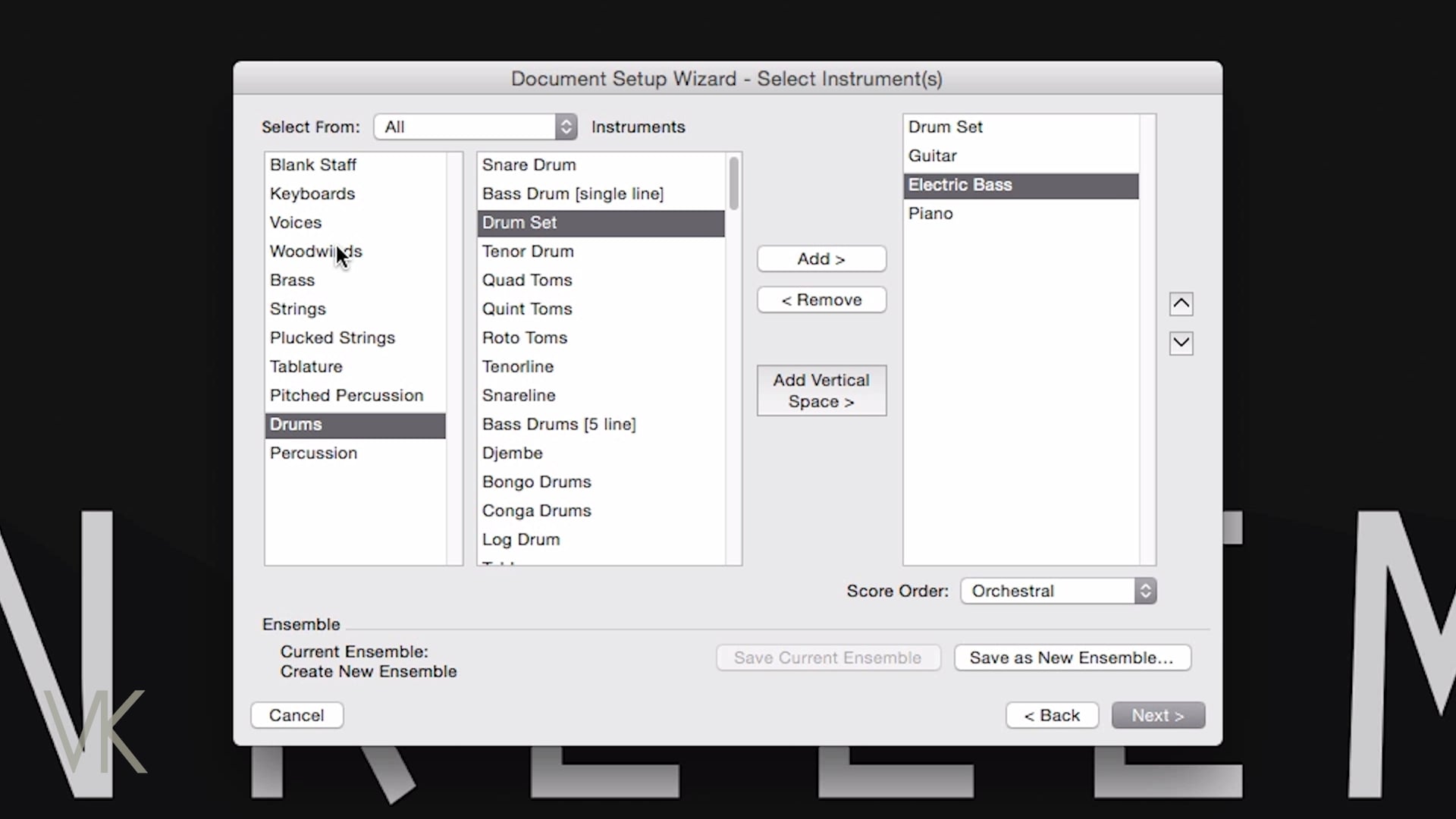Go back with the < Back button

(1051, 715)
